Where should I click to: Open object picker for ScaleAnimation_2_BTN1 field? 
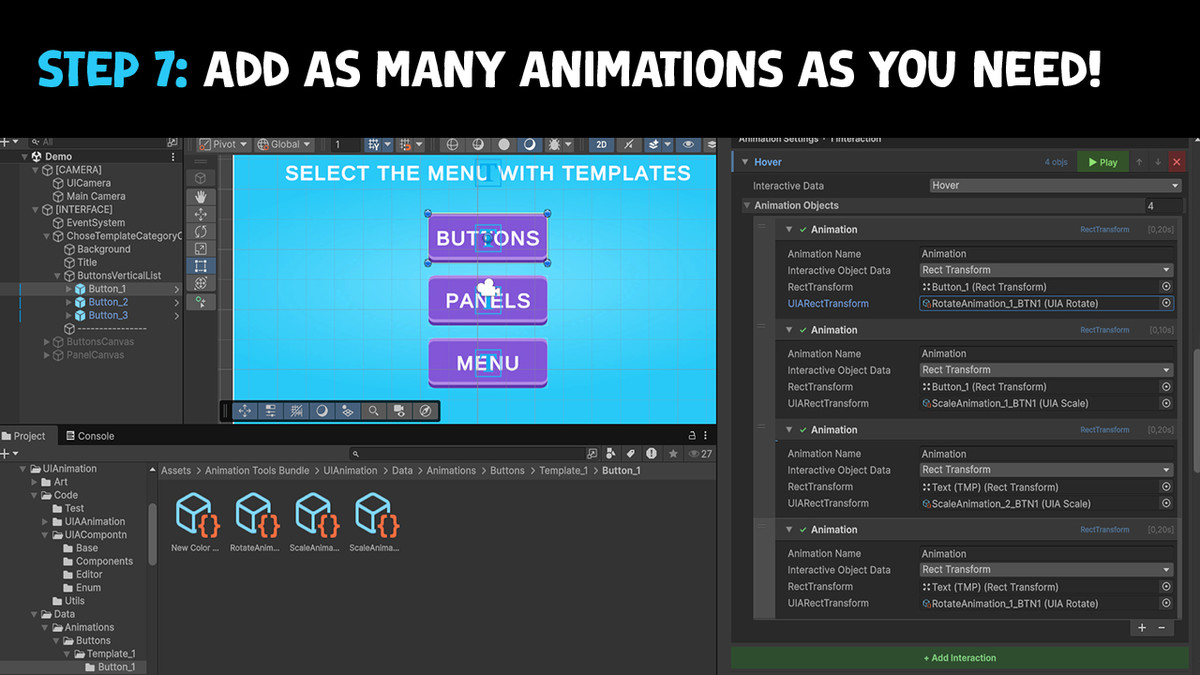[x=1166, y=503]
